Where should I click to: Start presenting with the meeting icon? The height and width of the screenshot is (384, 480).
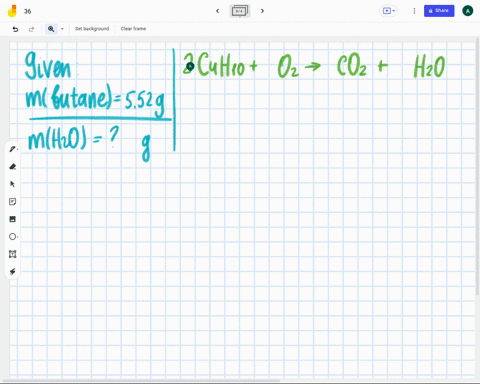pyautogui.click(x=386, y=11)
